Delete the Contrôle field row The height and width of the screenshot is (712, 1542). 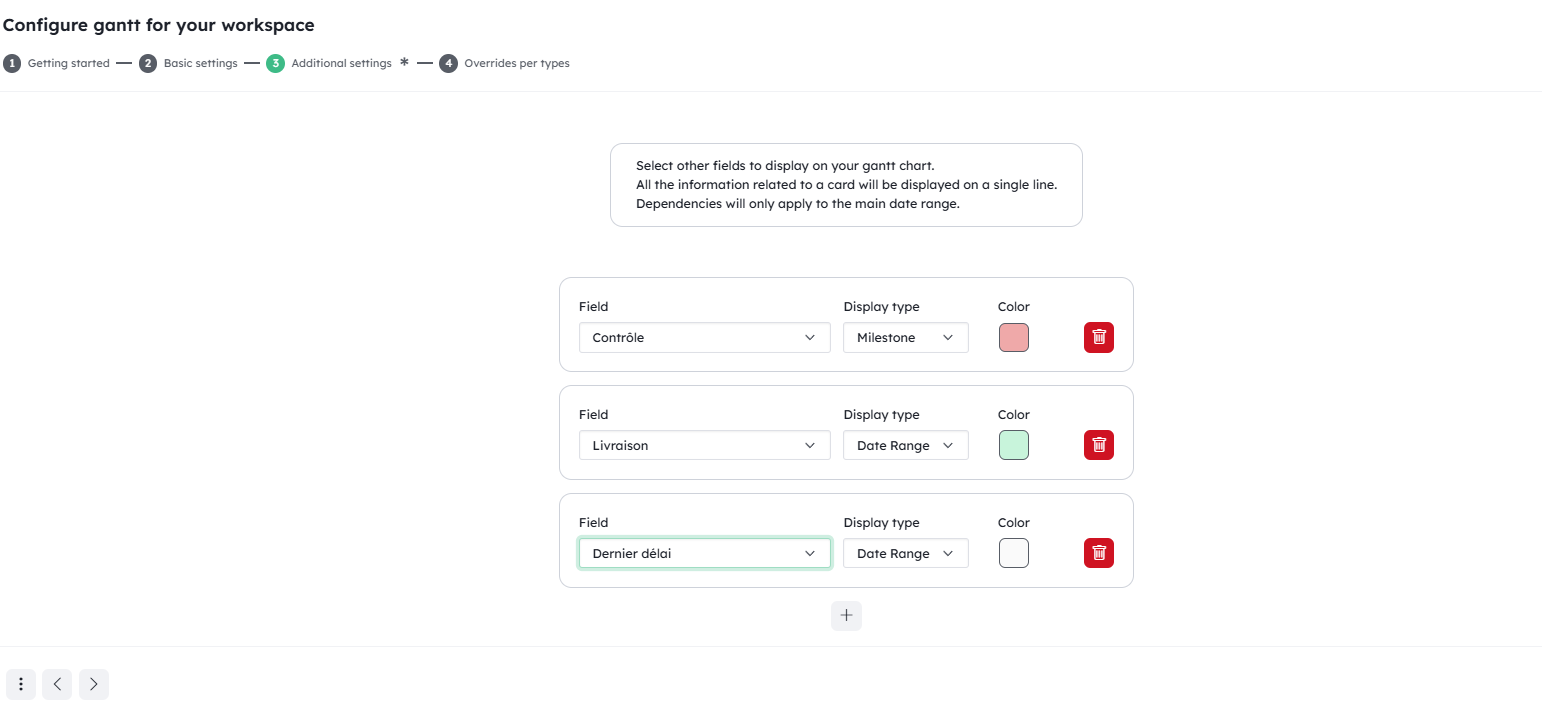(x=1098, y=338)
